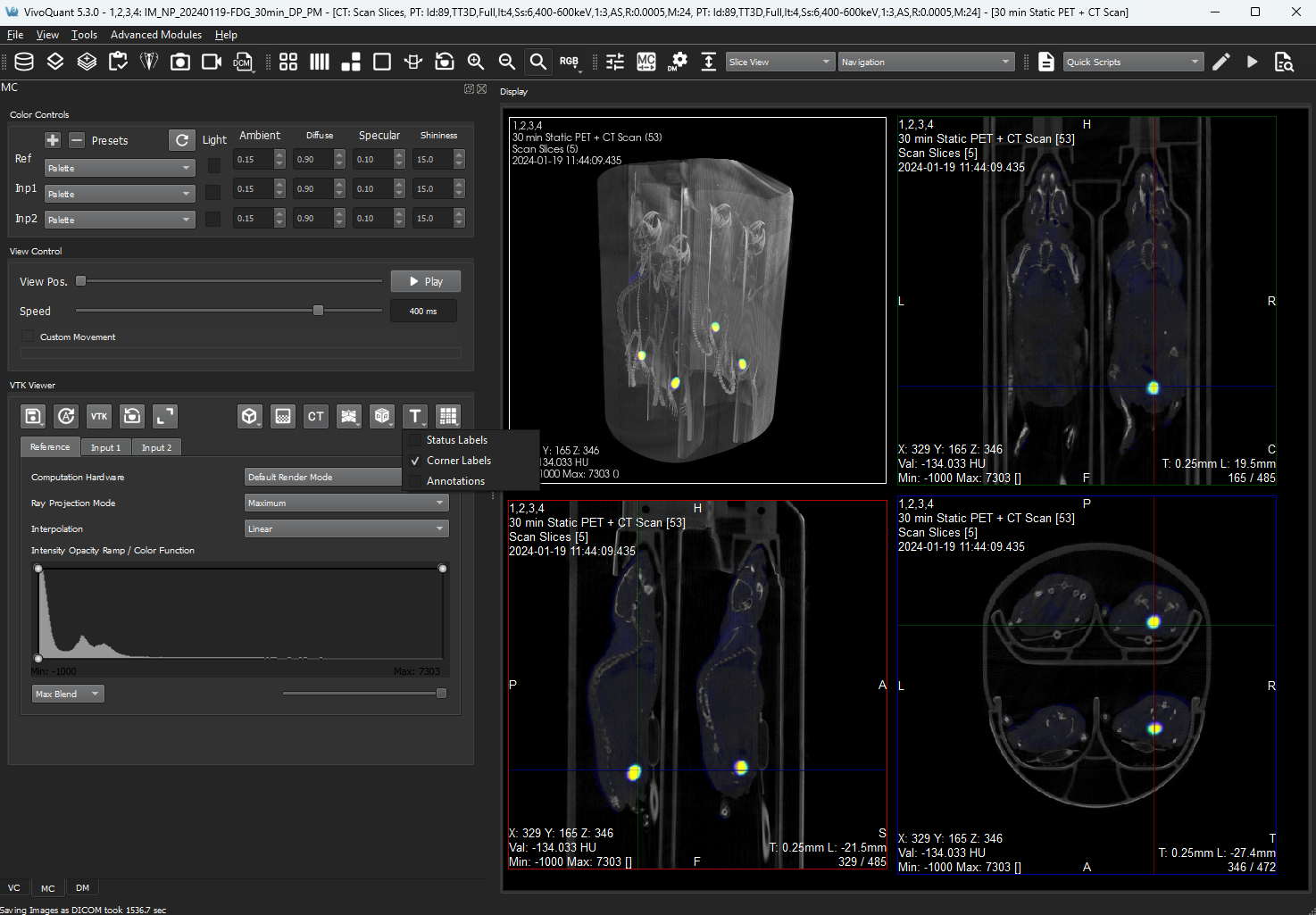
Task: Click the reset refresh button beside Presets
Action: 182,140
